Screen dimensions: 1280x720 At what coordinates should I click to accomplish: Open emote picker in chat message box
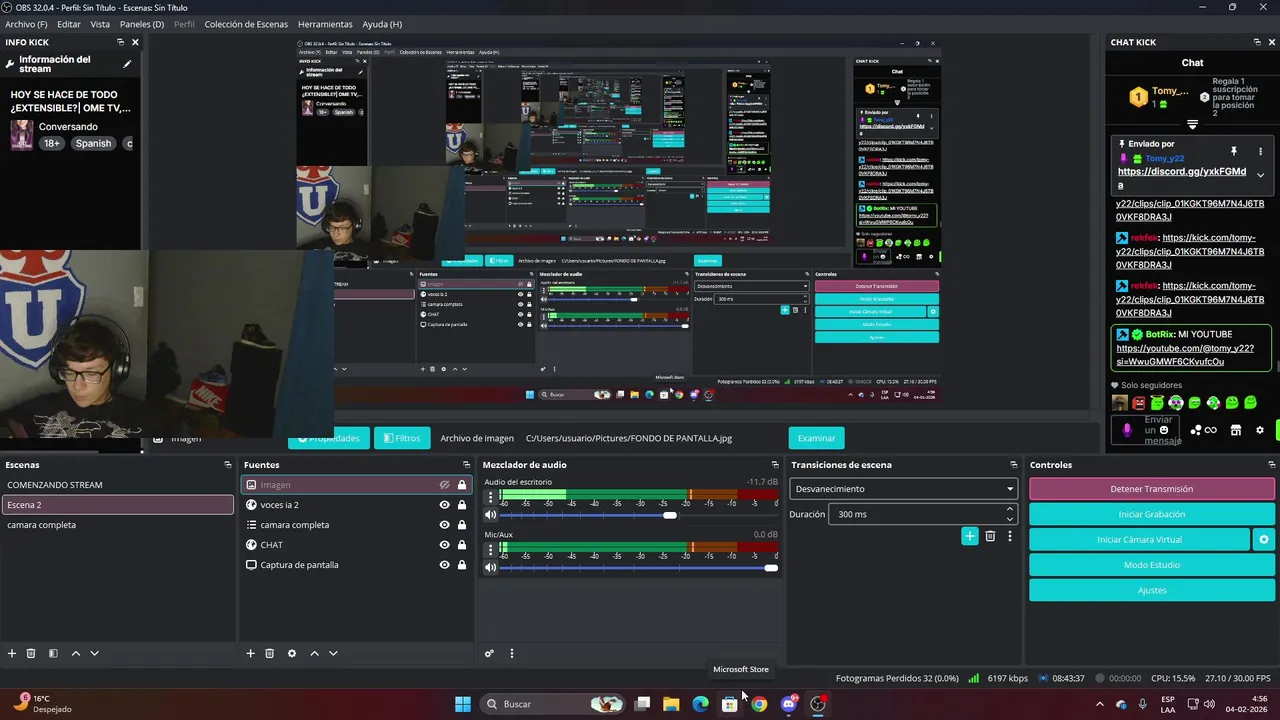[x=1164, y=430]
